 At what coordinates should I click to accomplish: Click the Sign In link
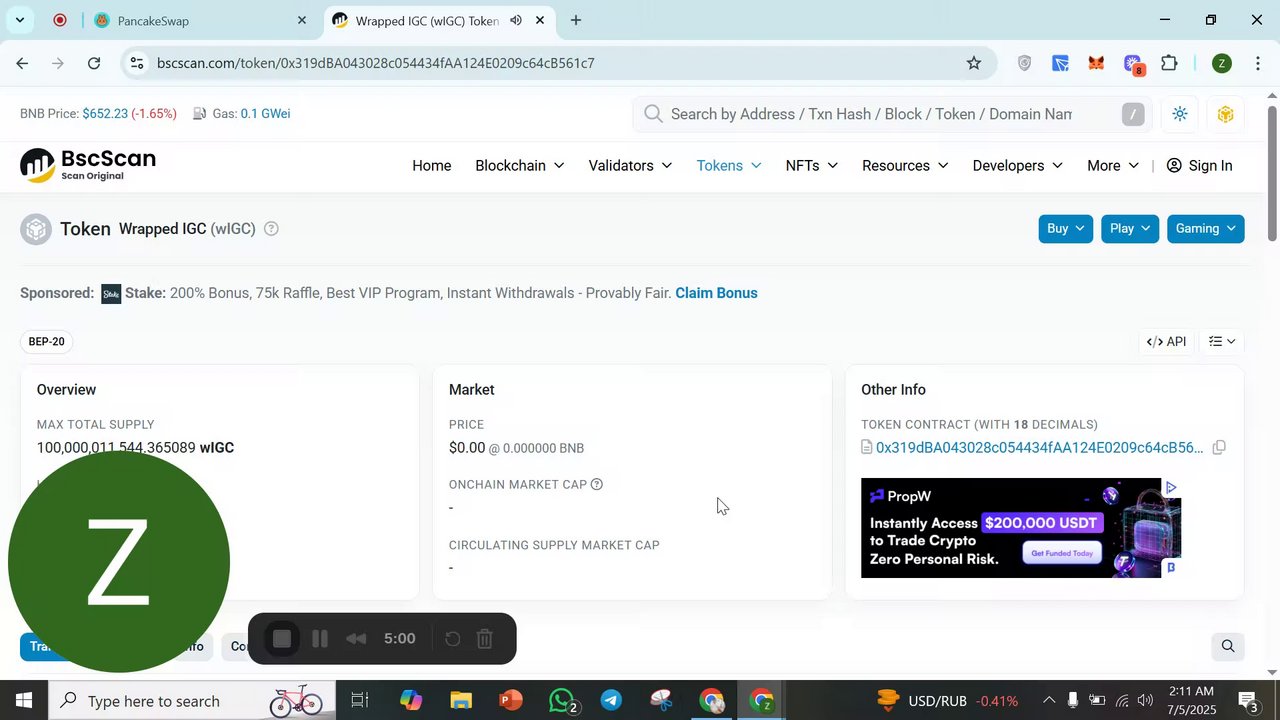click(1199, 166)
